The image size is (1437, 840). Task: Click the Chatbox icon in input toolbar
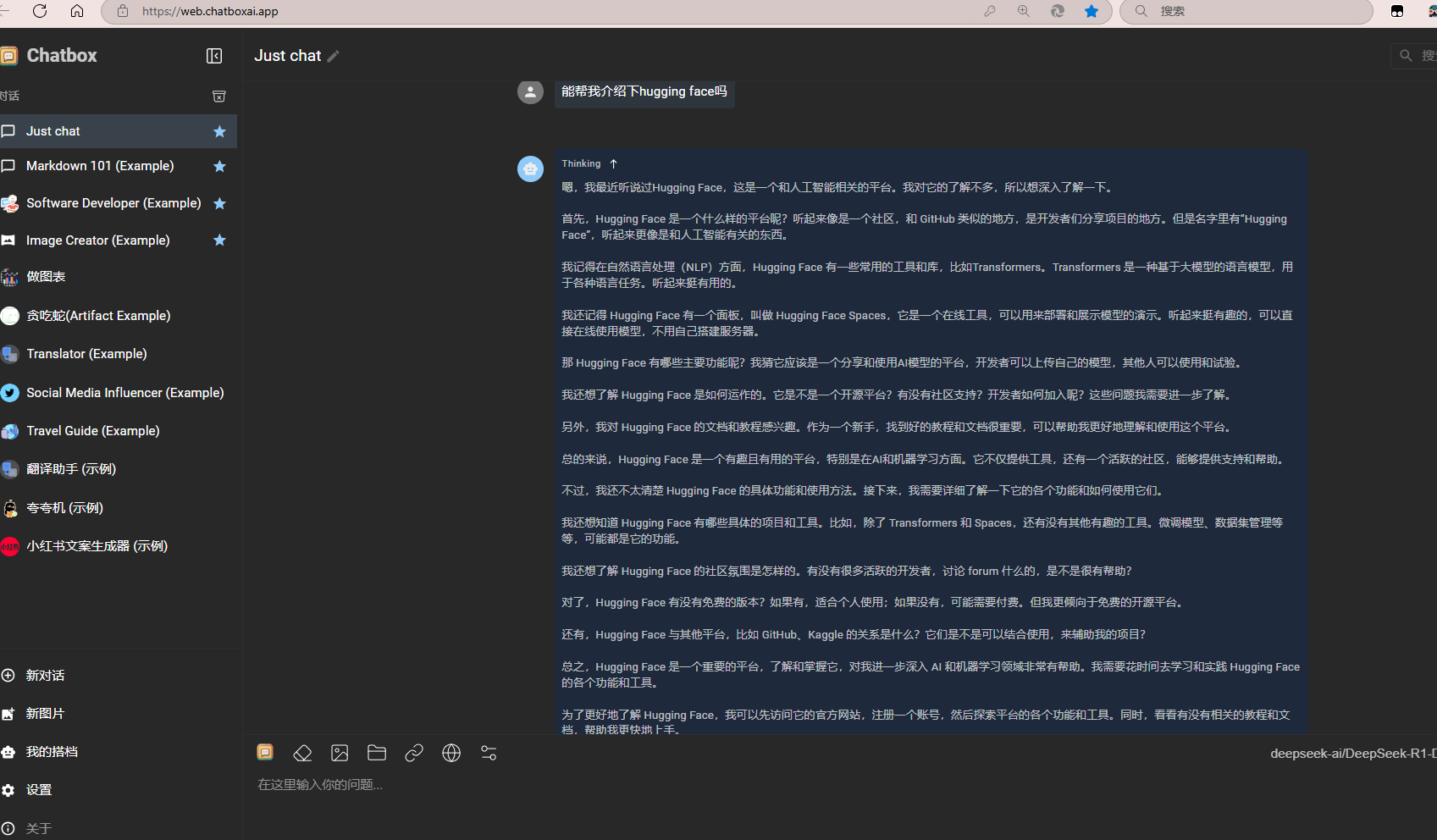[265, 752]
